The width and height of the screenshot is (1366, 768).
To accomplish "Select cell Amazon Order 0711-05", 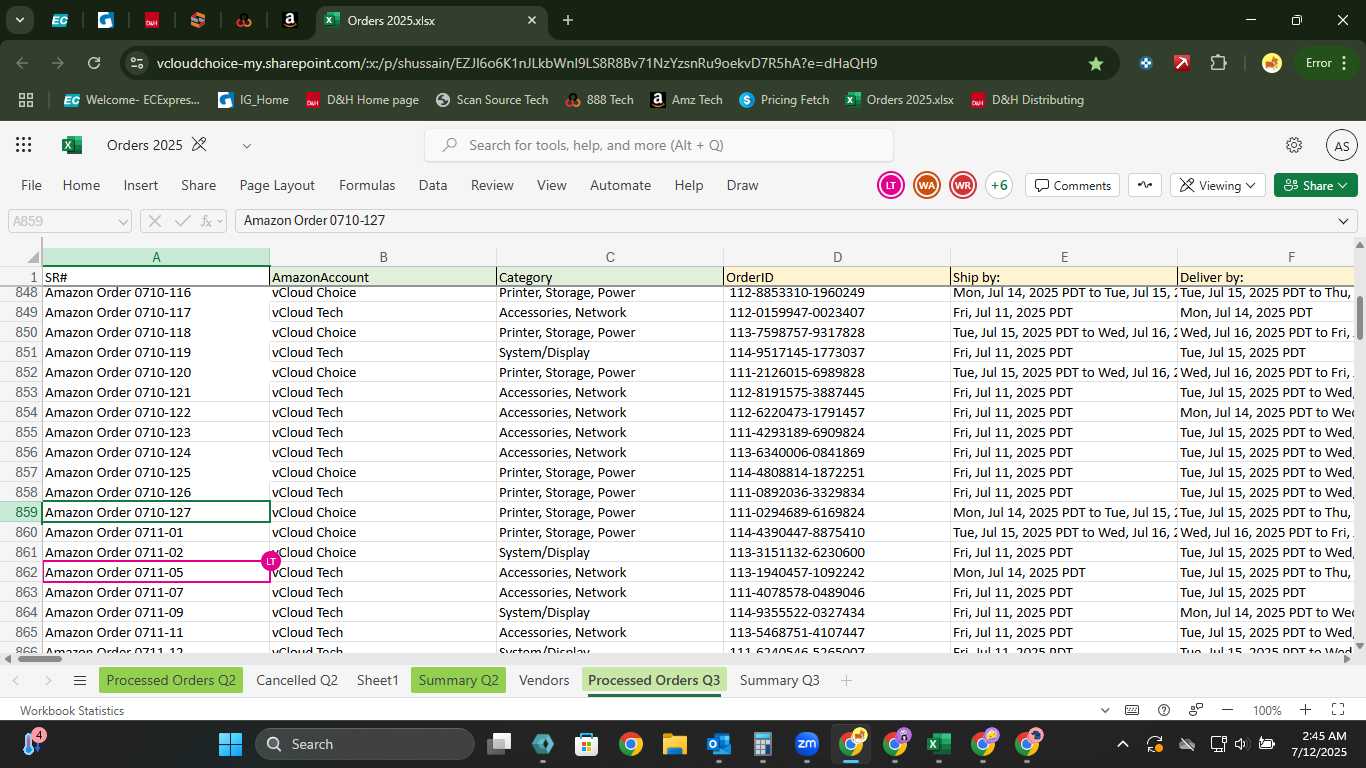I will (156, 572).
